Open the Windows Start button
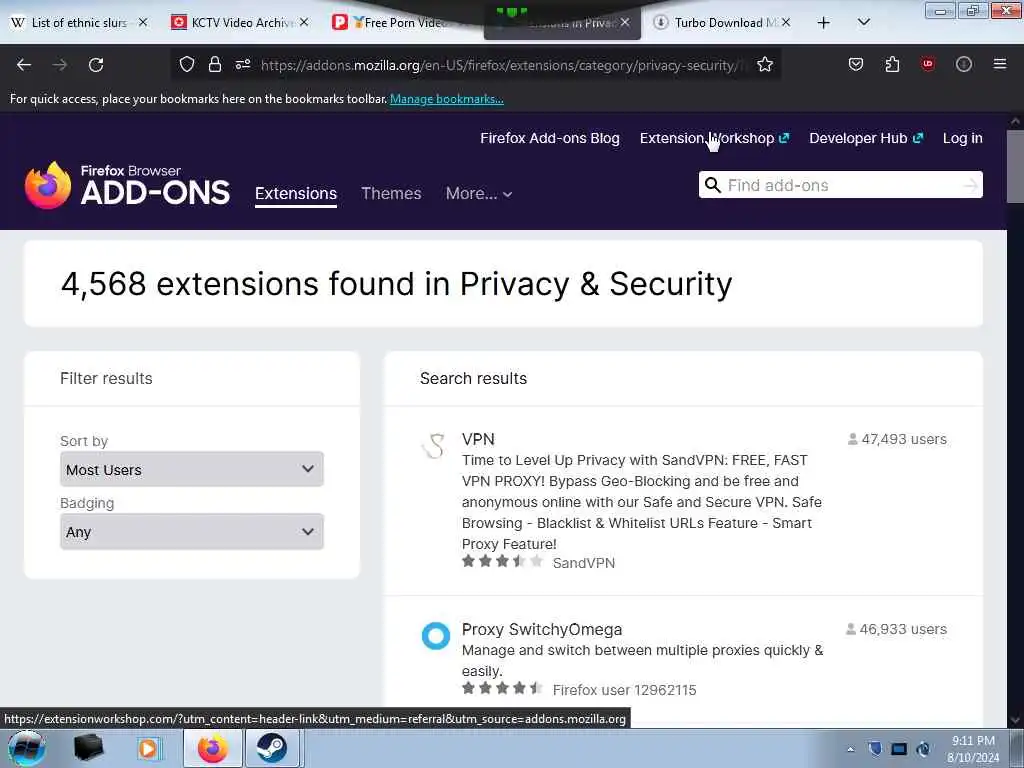The image size is (1024, 768). pos(26,748)
